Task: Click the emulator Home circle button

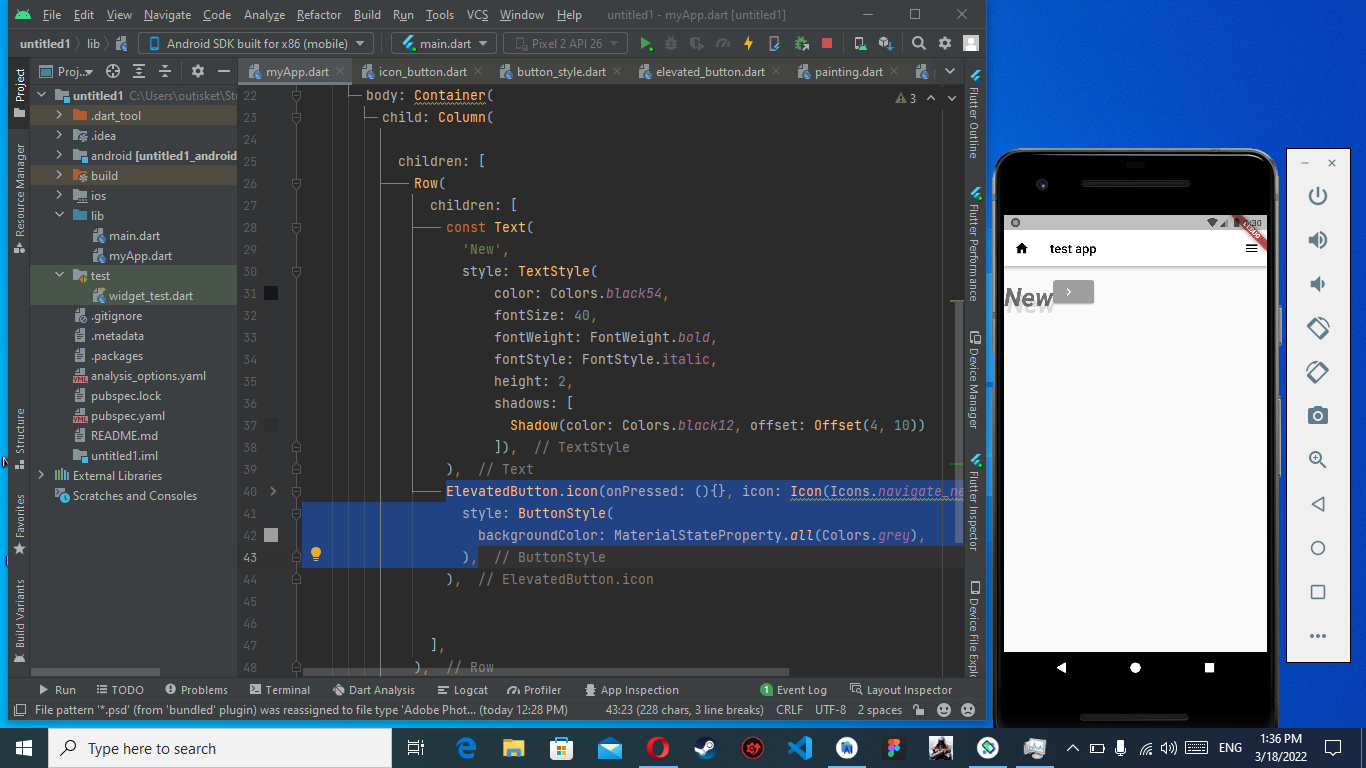Action: click(1318, 548)
